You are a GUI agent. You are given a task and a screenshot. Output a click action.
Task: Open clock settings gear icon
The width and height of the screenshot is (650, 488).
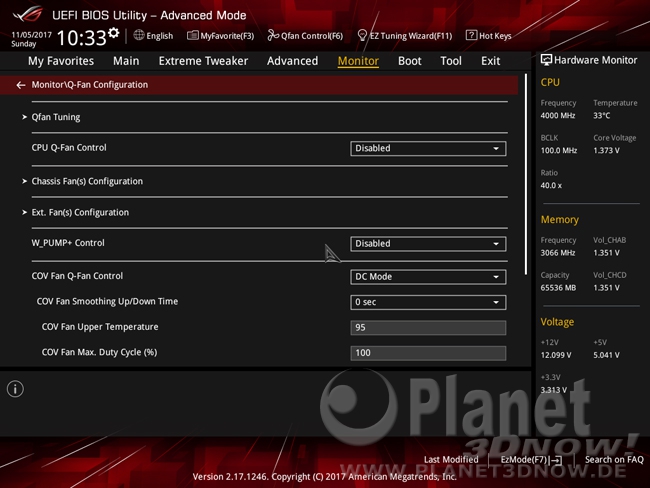pyautogui.click(x=114, y=33)
